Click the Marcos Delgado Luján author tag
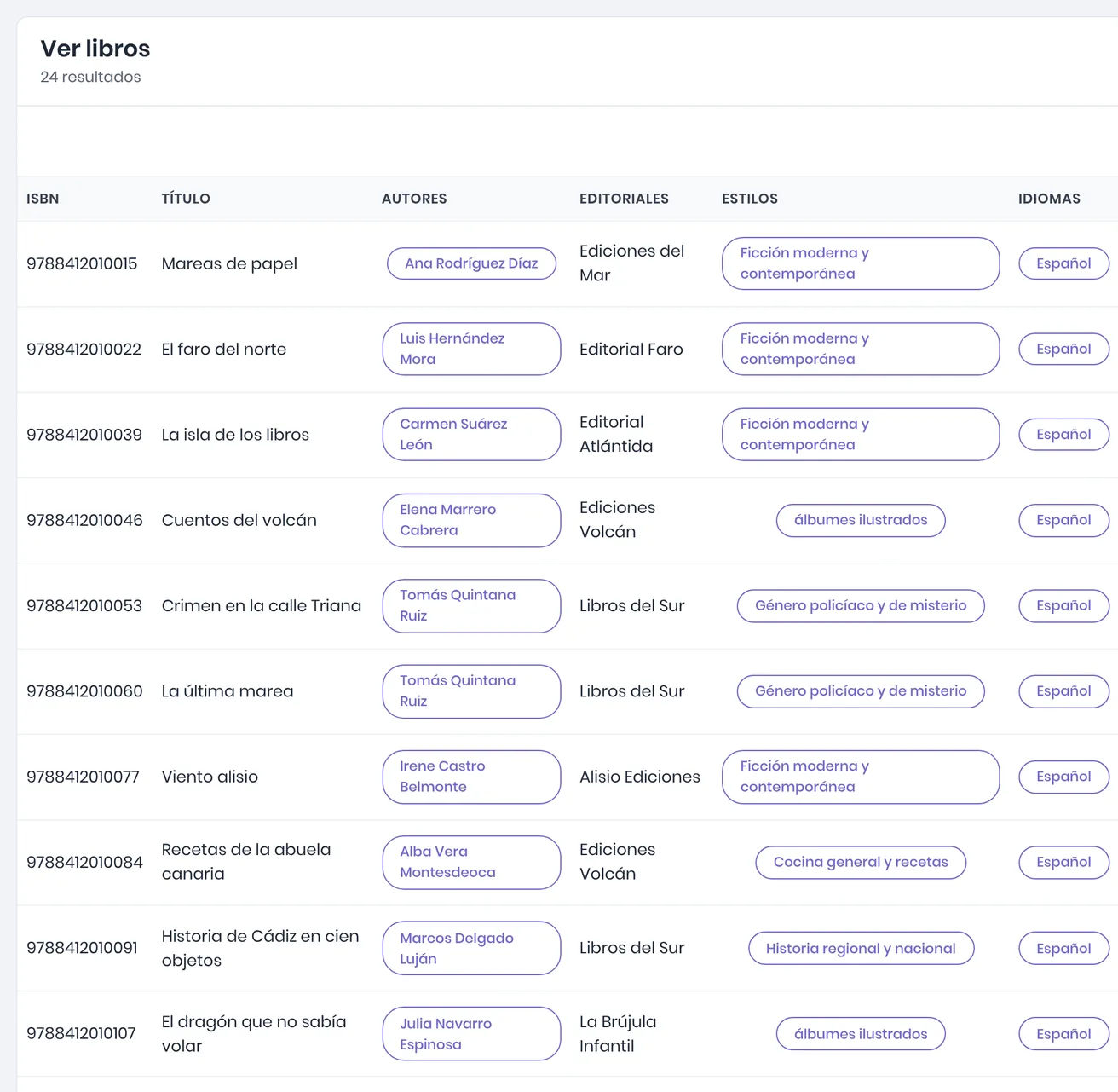Screen dimensions: 1118x1092 (471, 948)
